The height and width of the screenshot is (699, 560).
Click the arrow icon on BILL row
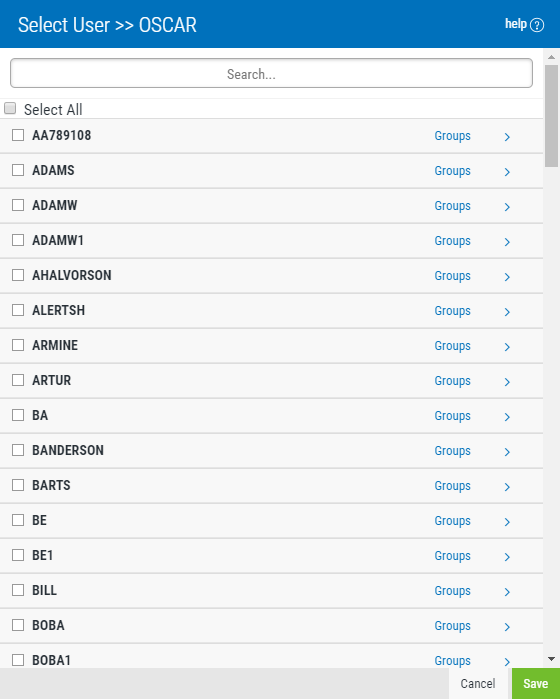[x=507, y=592]
